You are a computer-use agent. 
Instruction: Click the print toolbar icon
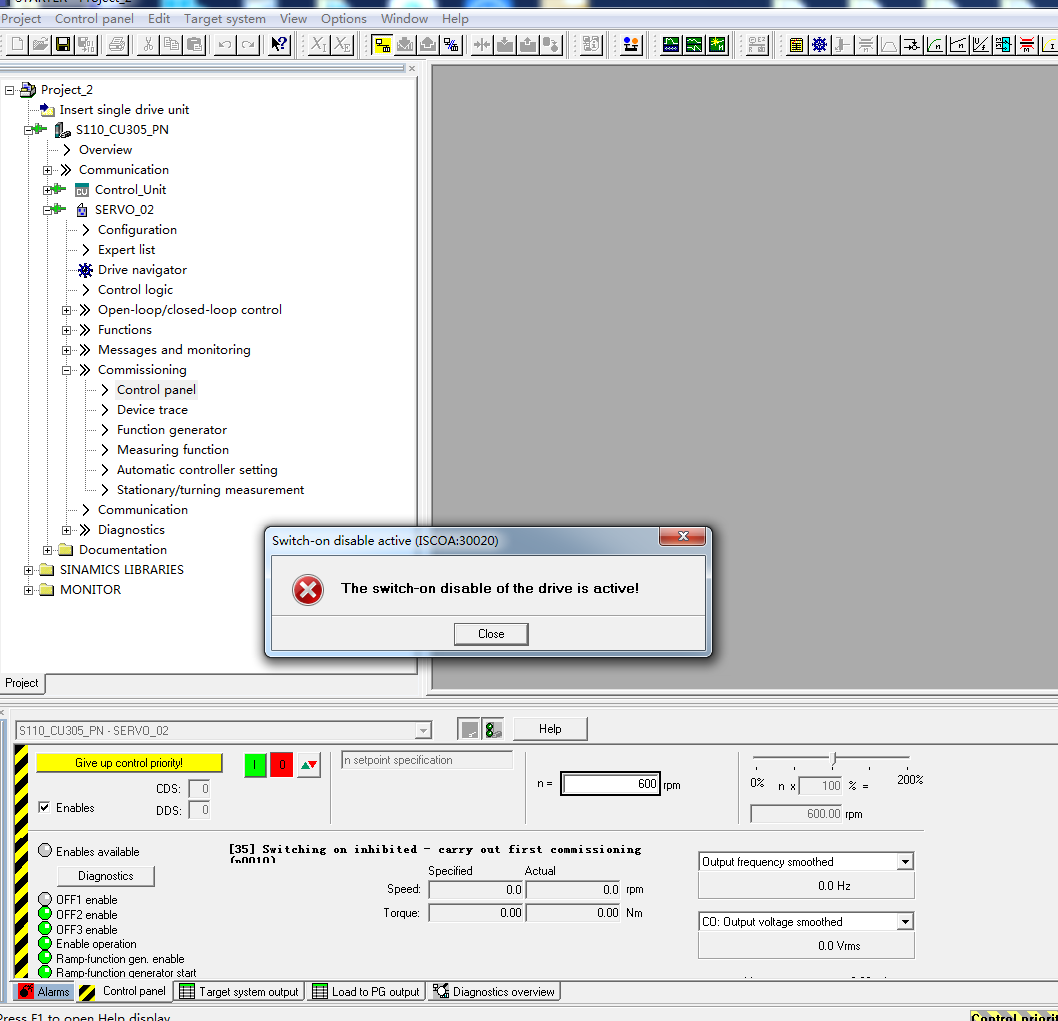pyautogui.click(x=117, y=44)
